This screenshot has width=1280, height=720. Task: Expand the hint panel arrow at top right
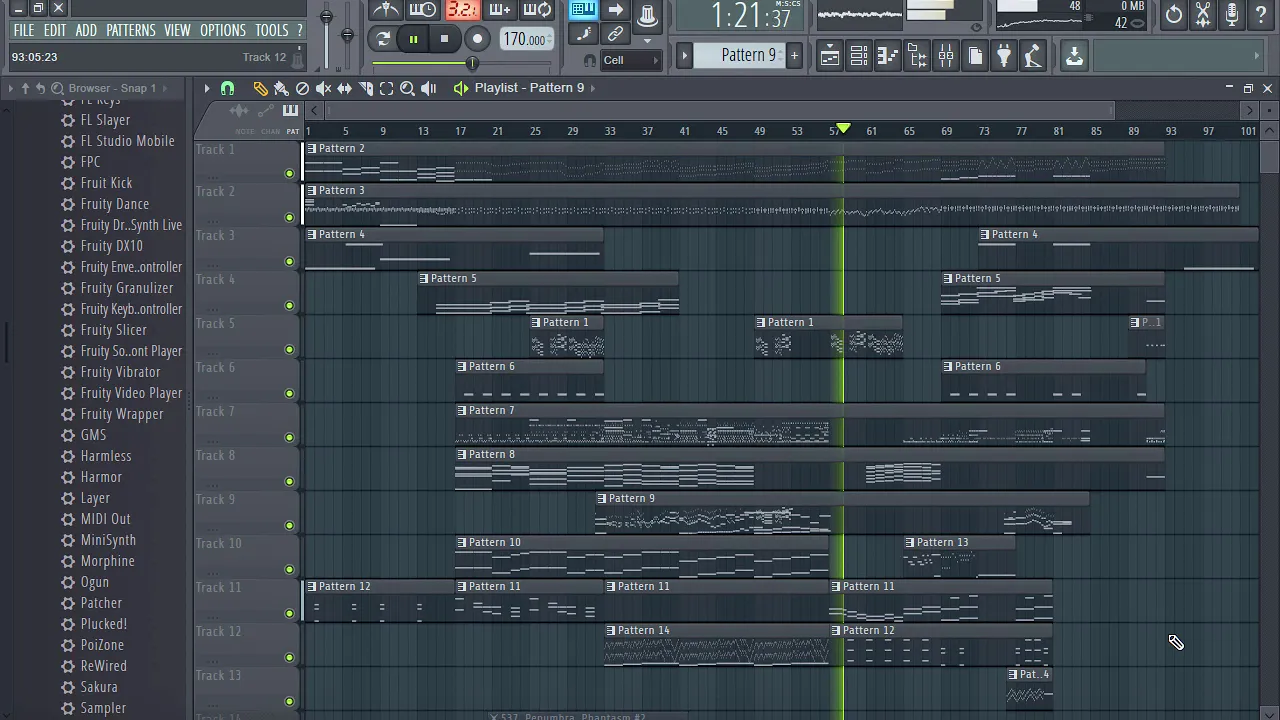point(1256,56)
